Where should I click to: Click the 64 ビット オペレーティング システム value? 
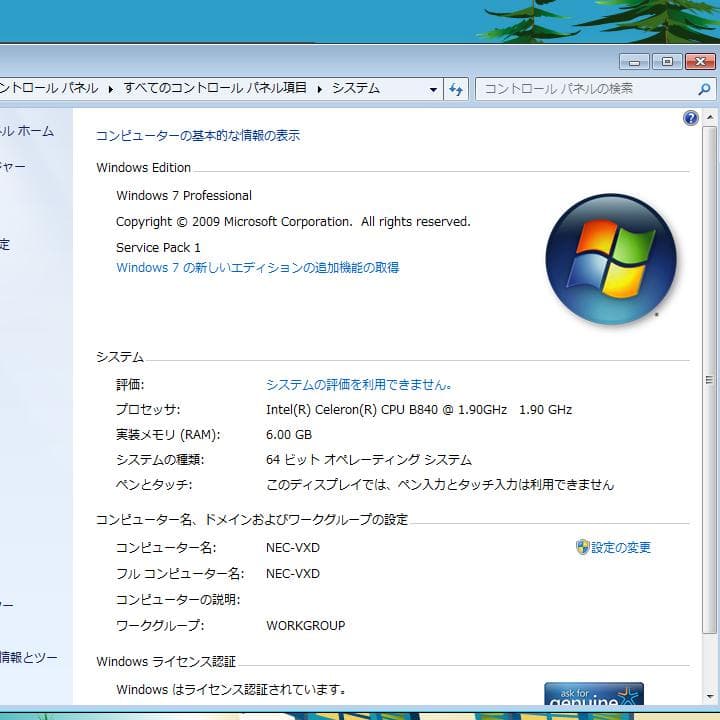(369, 460)
